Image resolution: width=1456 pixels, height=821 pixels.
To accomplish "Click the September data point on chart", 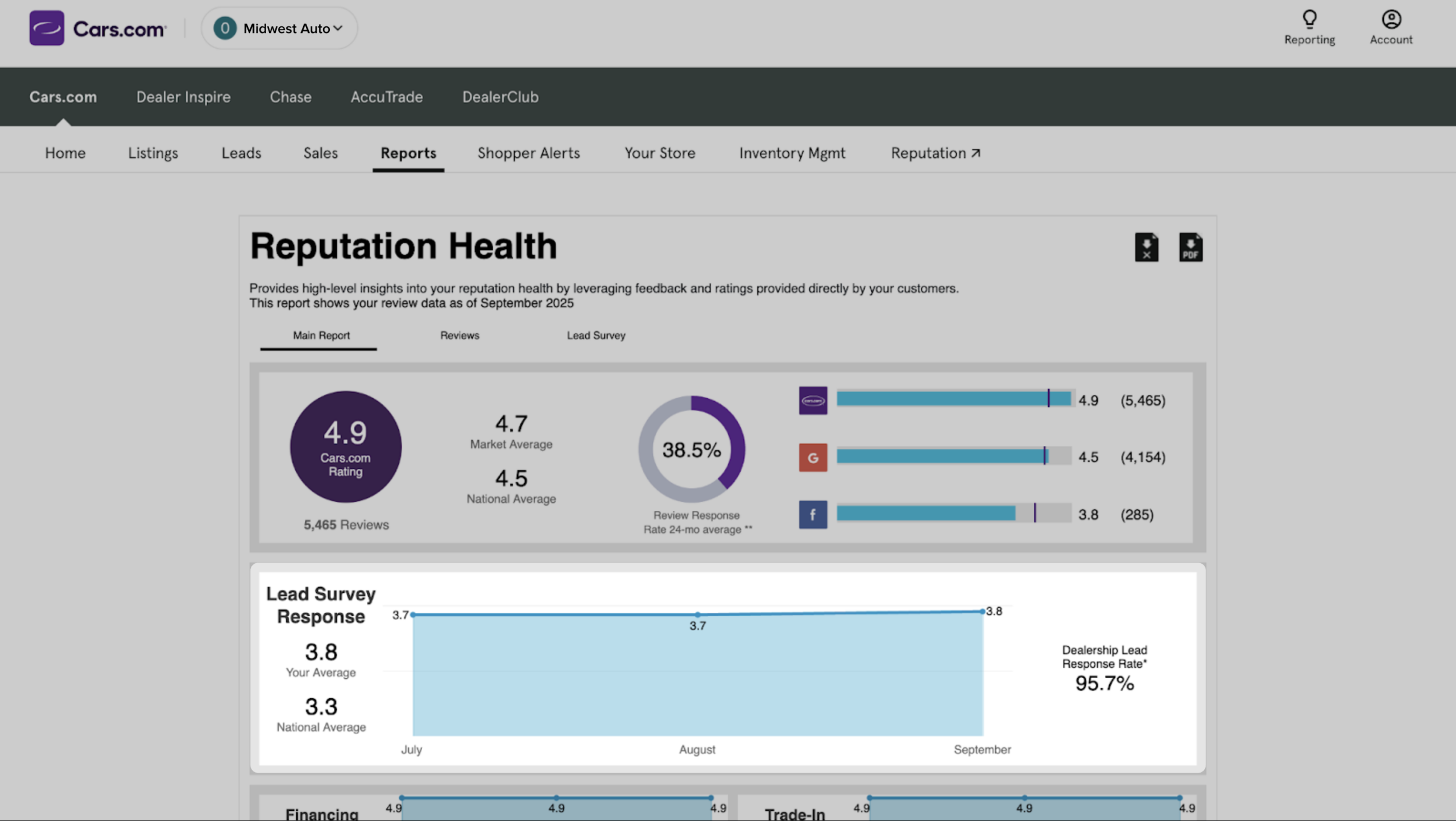I will pyautogui.click(x=982, y=612).
